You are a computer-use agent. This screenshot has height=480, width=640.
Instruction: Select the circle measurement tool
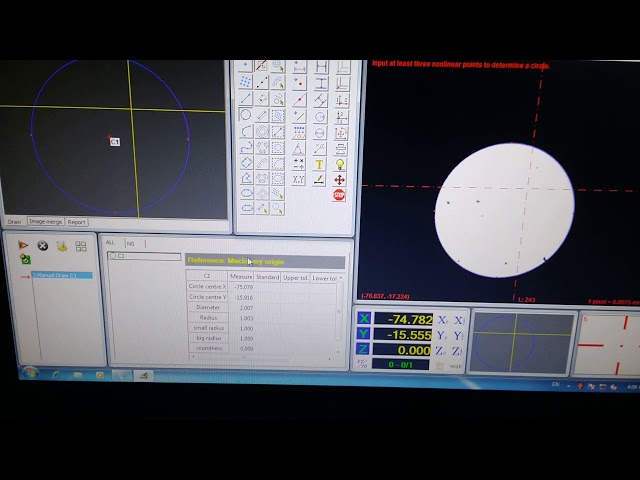[x=245, y=115]
